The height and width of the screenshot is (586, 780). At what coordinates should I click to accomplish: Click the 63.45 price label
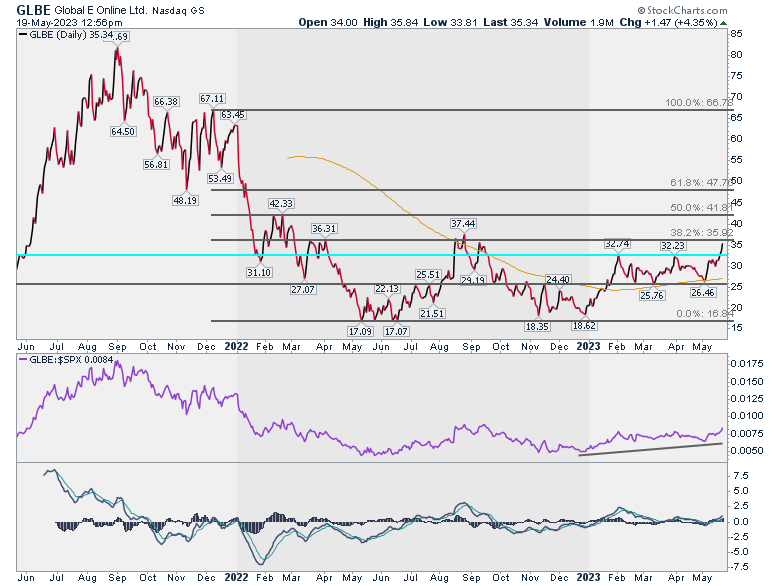point(233,114)
